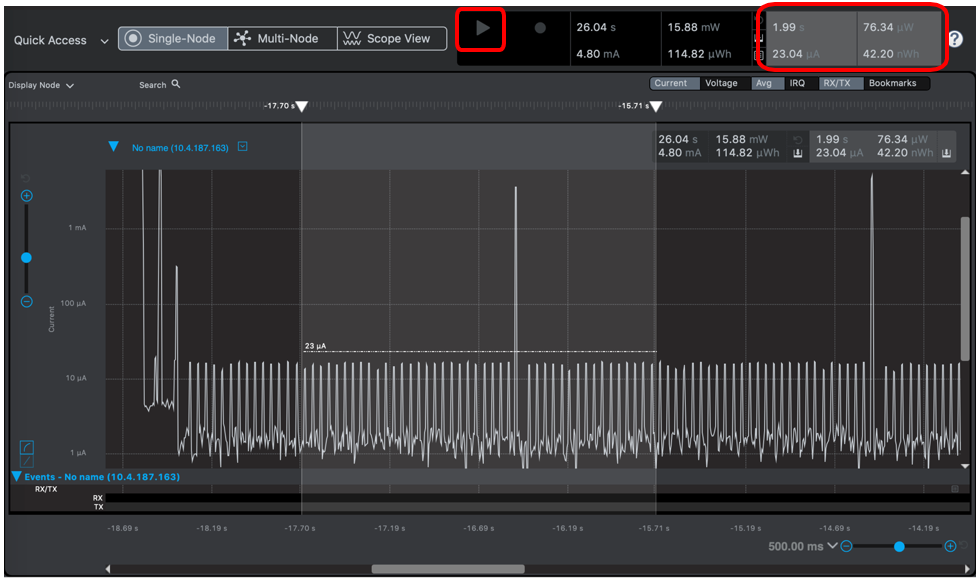This screenshot has height=582, width=980.
Task: Select the -17.70 s range marker
Action: click(x=301, y=107)
